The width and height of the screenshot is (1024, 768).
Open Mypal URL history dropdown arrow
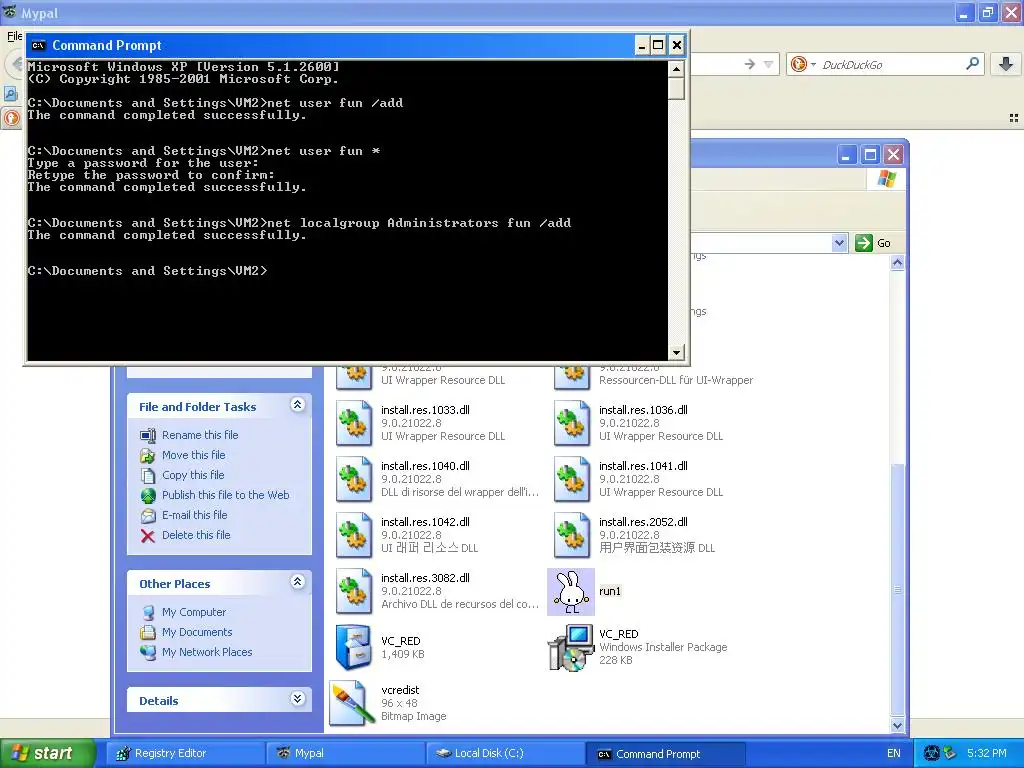click(x=769, y=64)
